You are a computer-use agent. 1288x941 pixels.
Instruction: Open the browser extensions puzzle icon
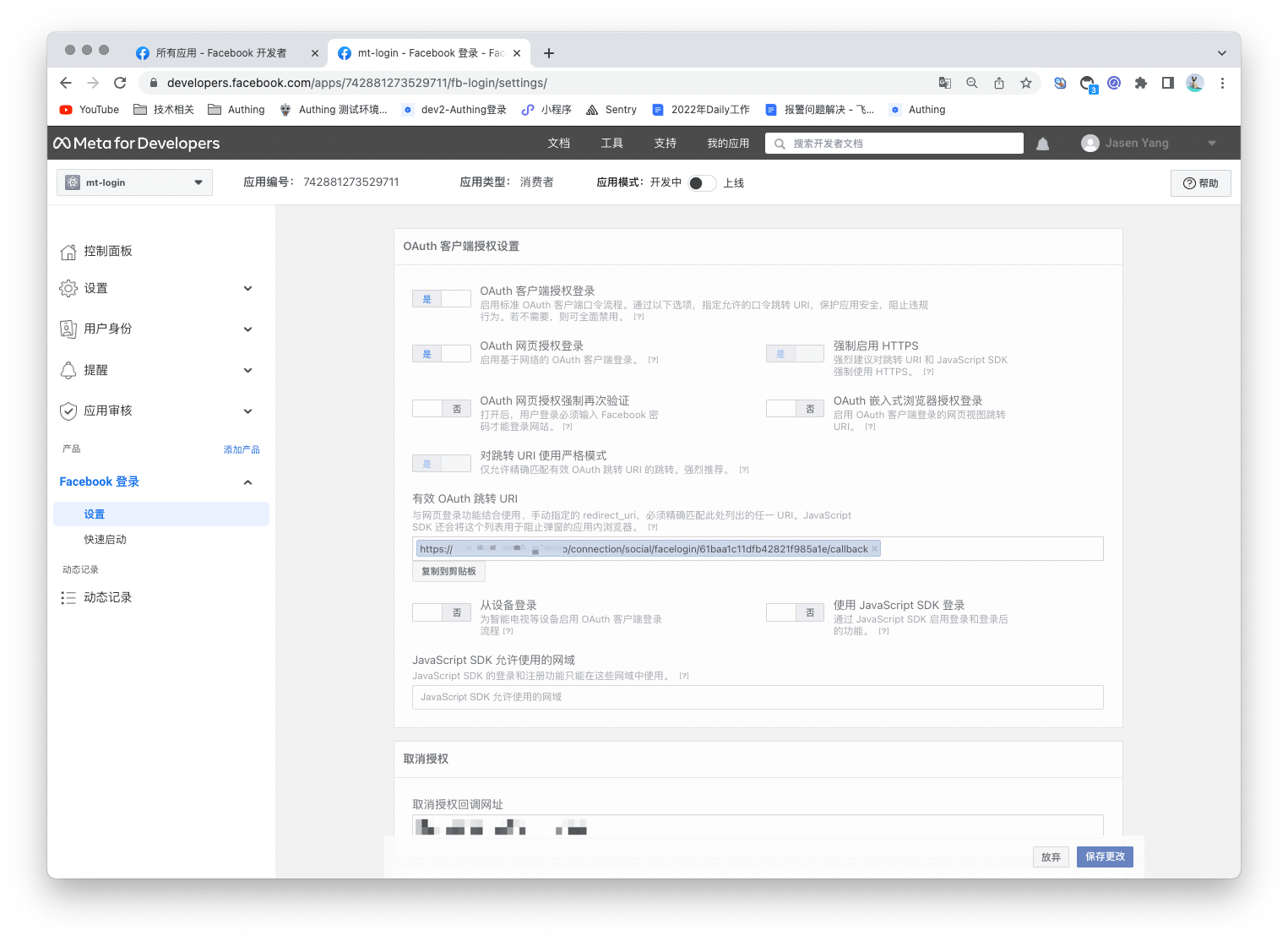pos(1140,83)
